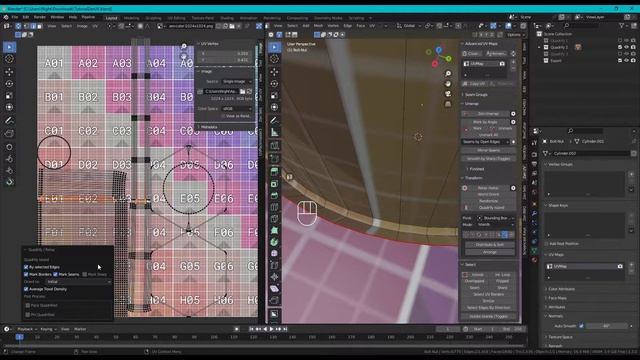Open the Render menu

coord(40,18)
